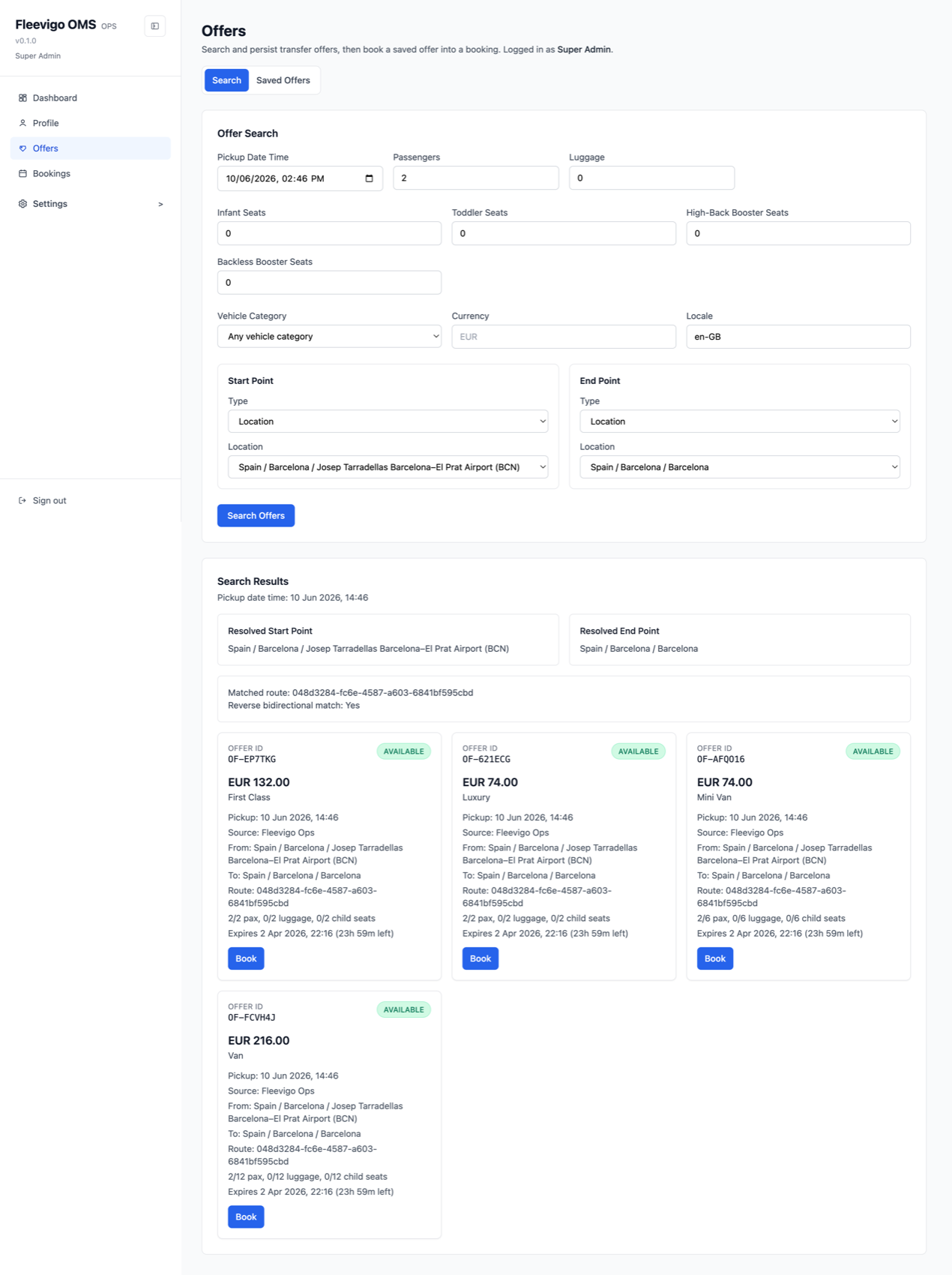Book the First Class offer OF-EP7TKG

pos(246,958)
